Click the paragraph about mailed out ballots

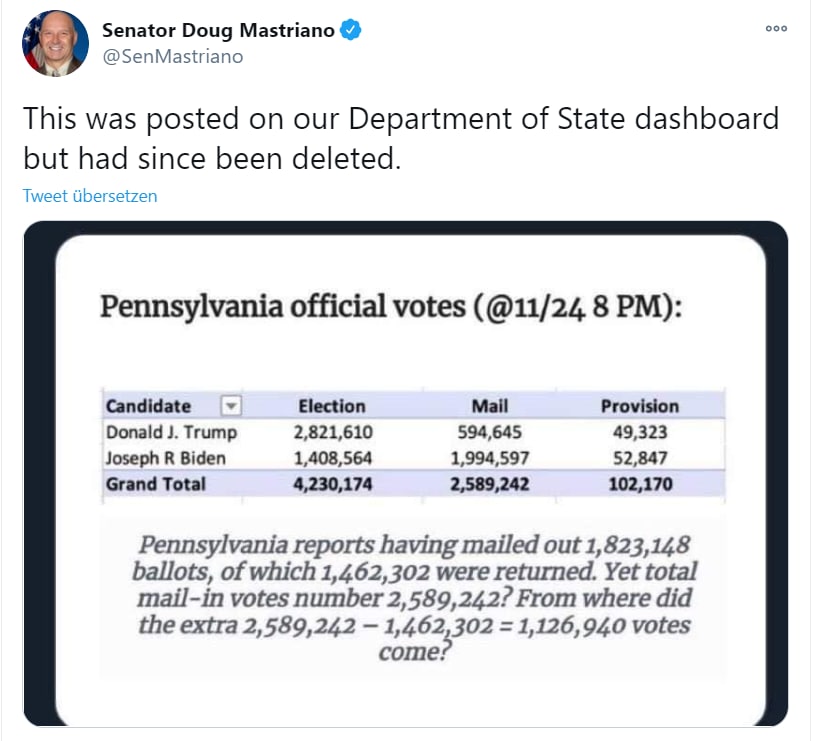415,599
